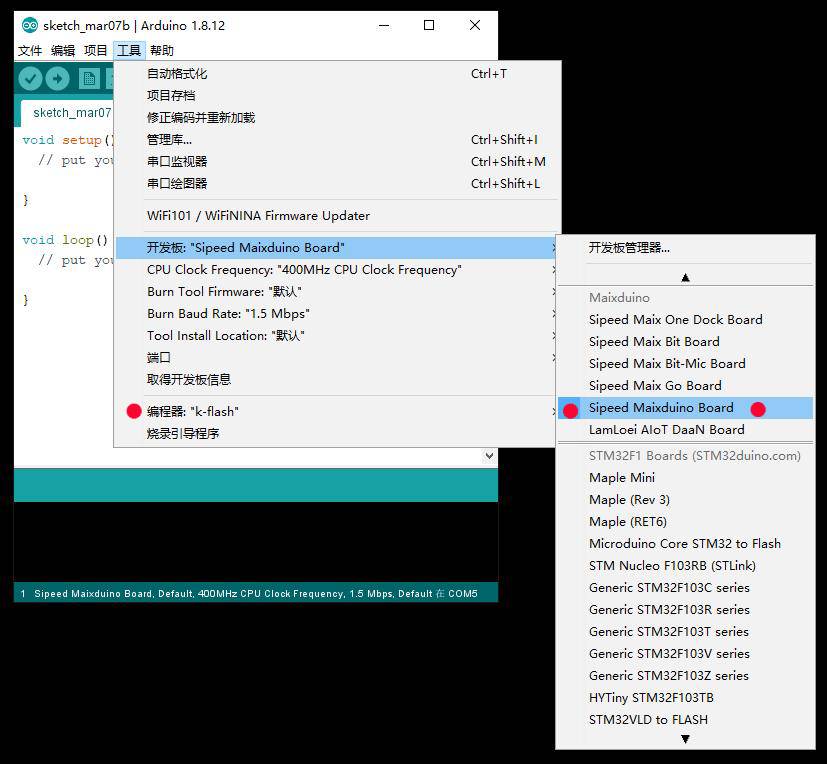The width and height of the screenshot is (827, 764).
Task: Select Maple (Rev 3) board
Action: click(685, 500)
